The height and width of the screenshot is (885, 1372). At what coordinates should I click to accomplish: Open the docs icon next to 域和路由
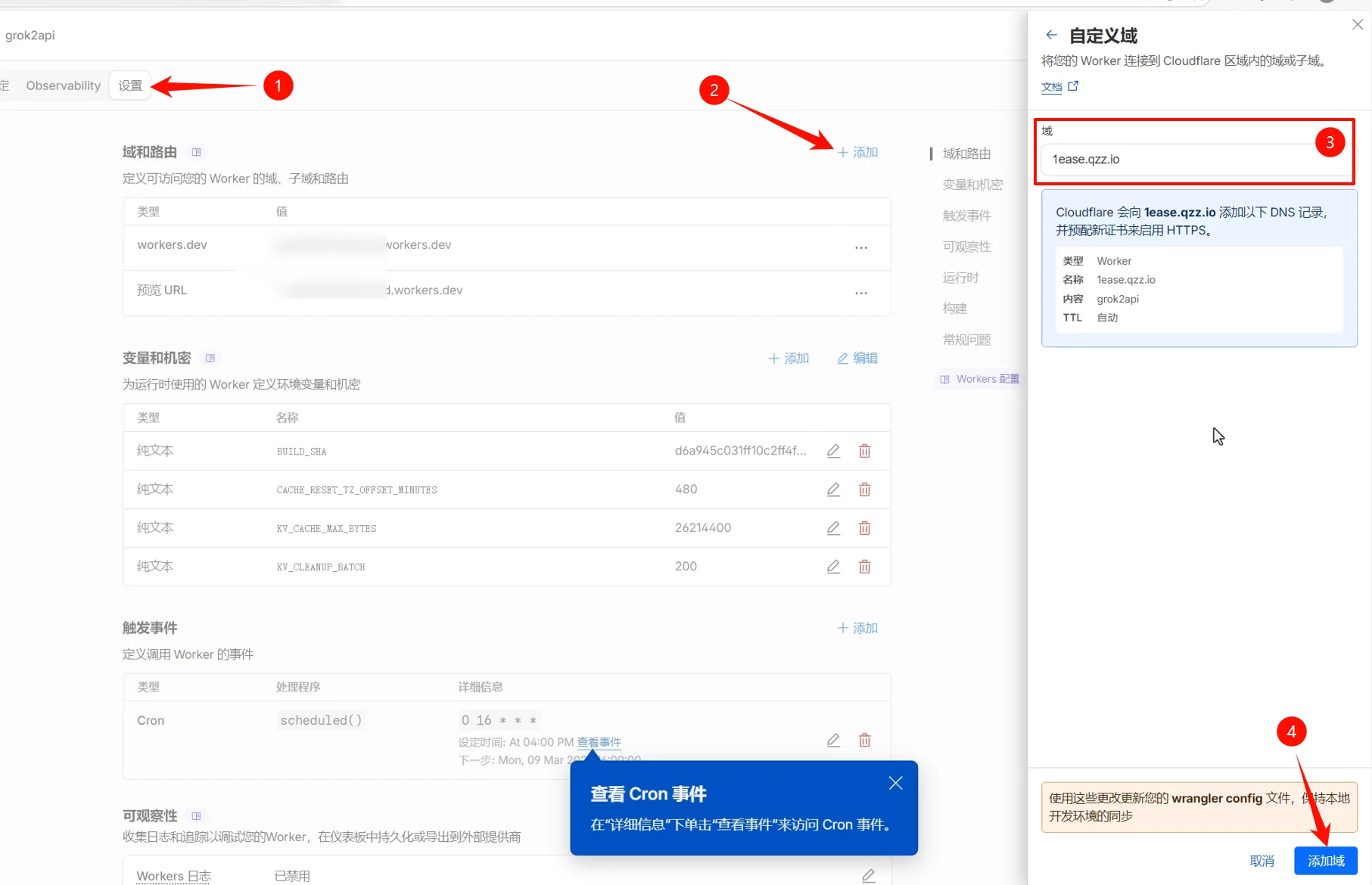tap(197, 152)
